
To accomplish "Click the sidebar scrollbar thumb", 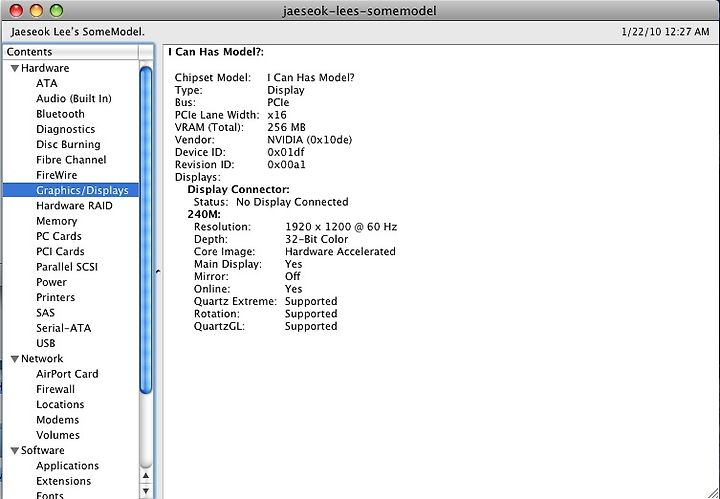I will click(146, 230).
